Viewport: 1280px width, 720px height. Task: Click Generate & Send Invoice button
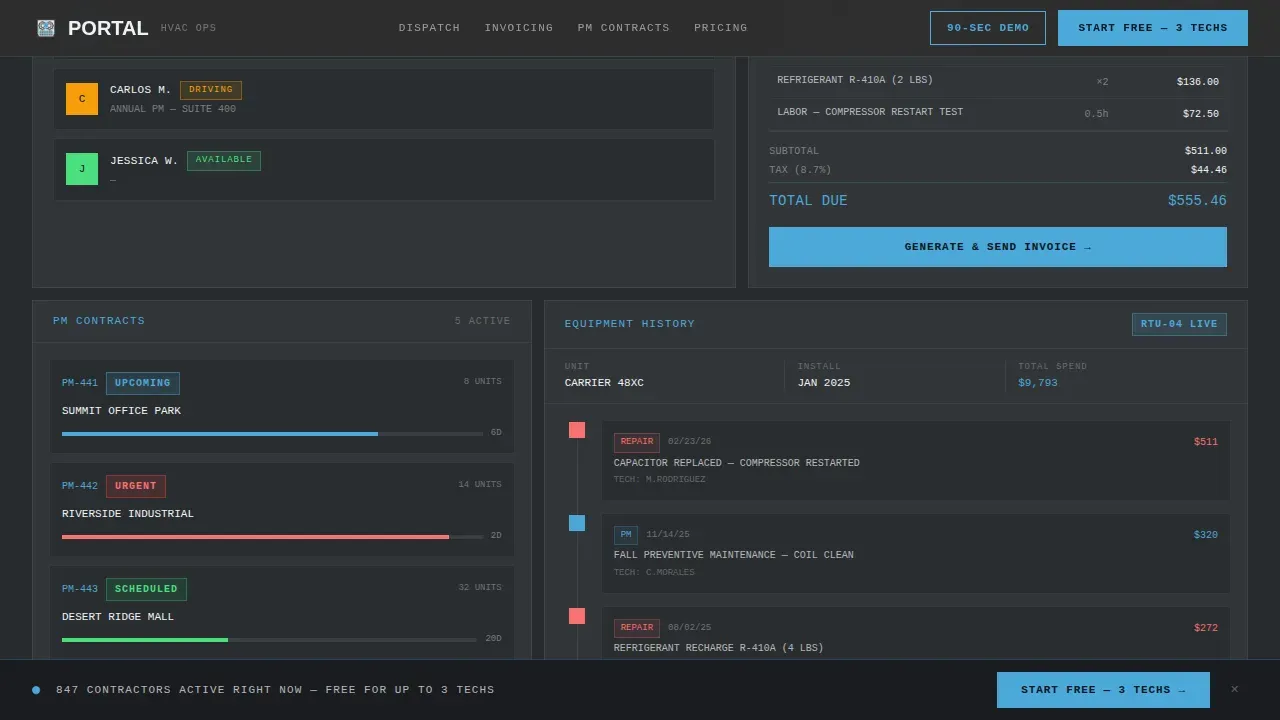(x=998, y=247)
